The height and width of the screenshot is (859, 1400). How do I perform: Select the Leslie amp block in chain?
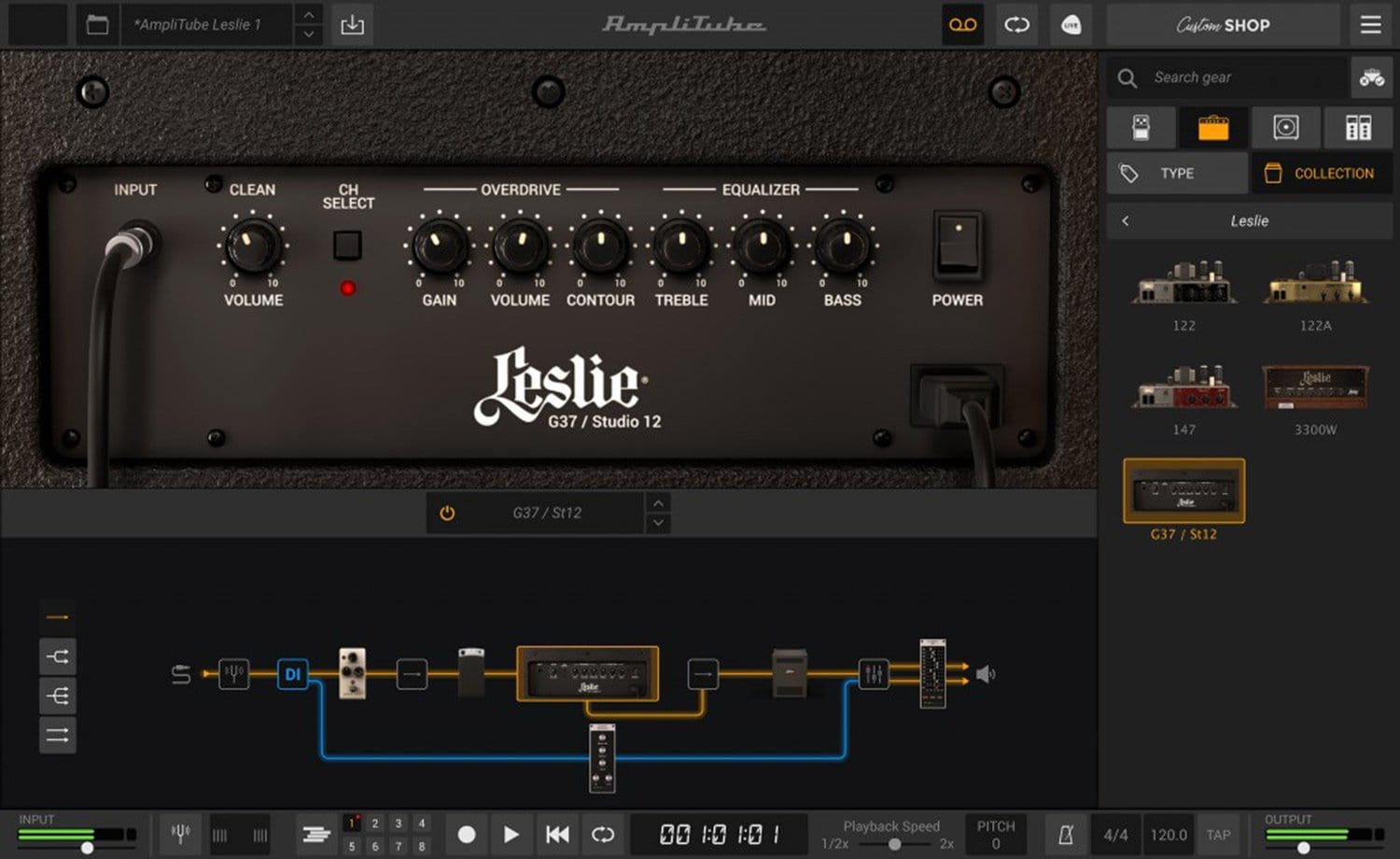pyautogui.click(x=588, y=673)
